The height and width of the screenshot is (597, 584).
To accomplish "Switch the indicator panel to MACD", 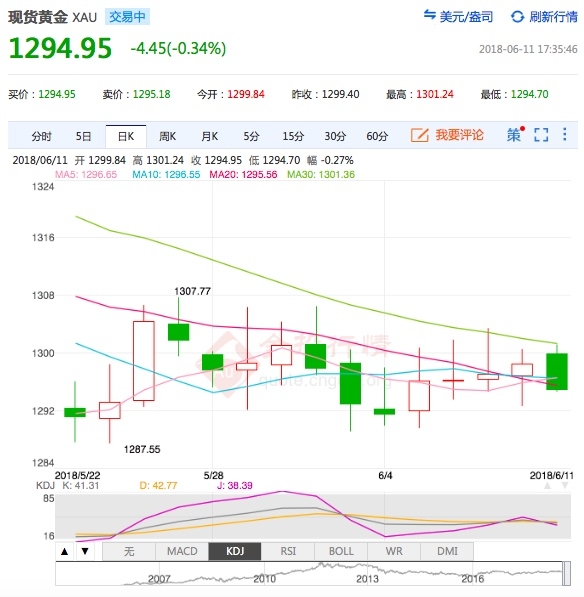I will click(182, 551).
